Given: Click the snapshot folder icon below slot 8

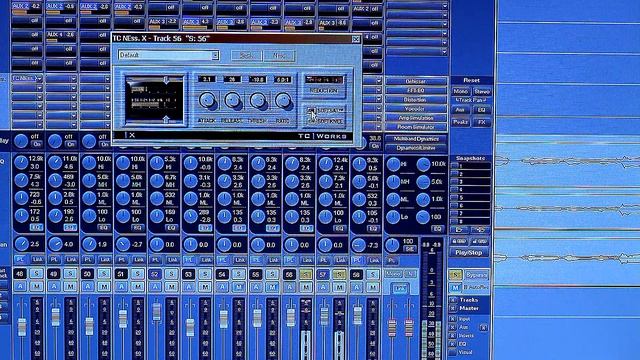Looking at the screenshot, I should [459, 230].
